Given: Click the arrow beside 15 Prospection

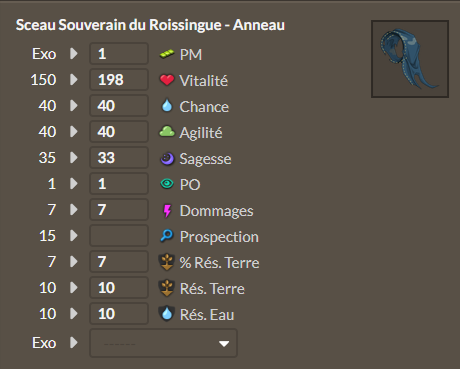Looking at the screenshot, I should pos(74,236).
